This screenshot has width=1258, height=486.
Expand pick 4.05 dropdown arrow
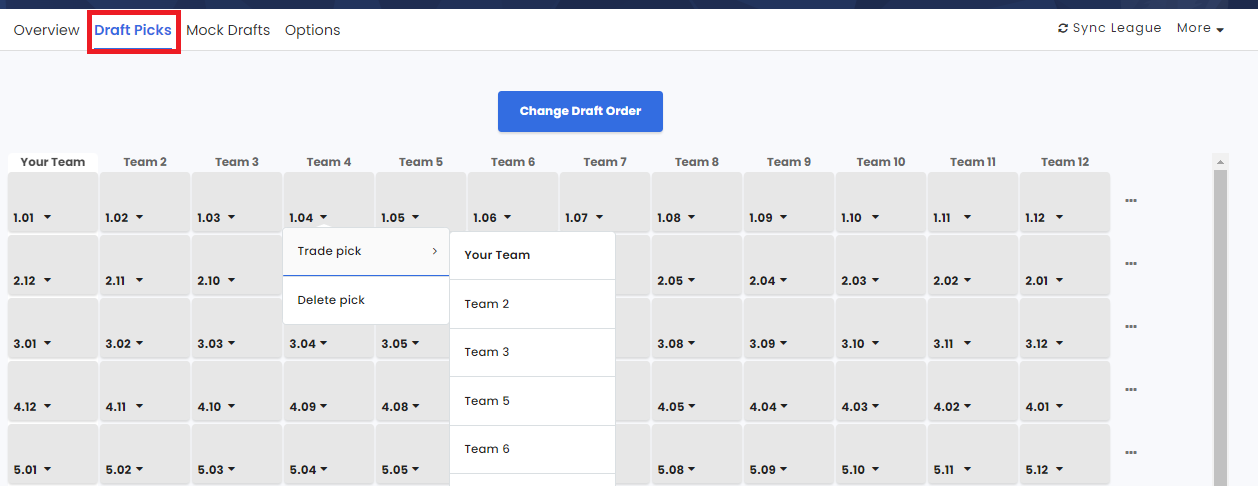(x=693, y=407)
